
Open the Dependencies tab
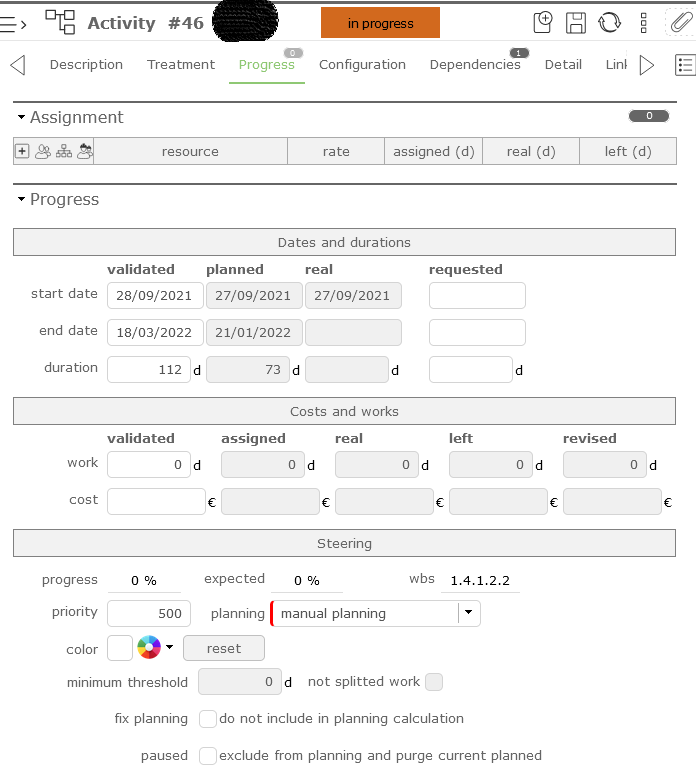pyautogui.click(x=475, y=65)
